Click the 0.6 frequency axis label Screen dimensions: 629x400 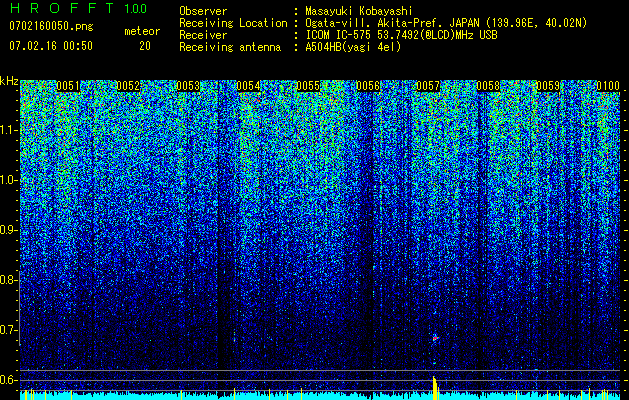point(9,380)
